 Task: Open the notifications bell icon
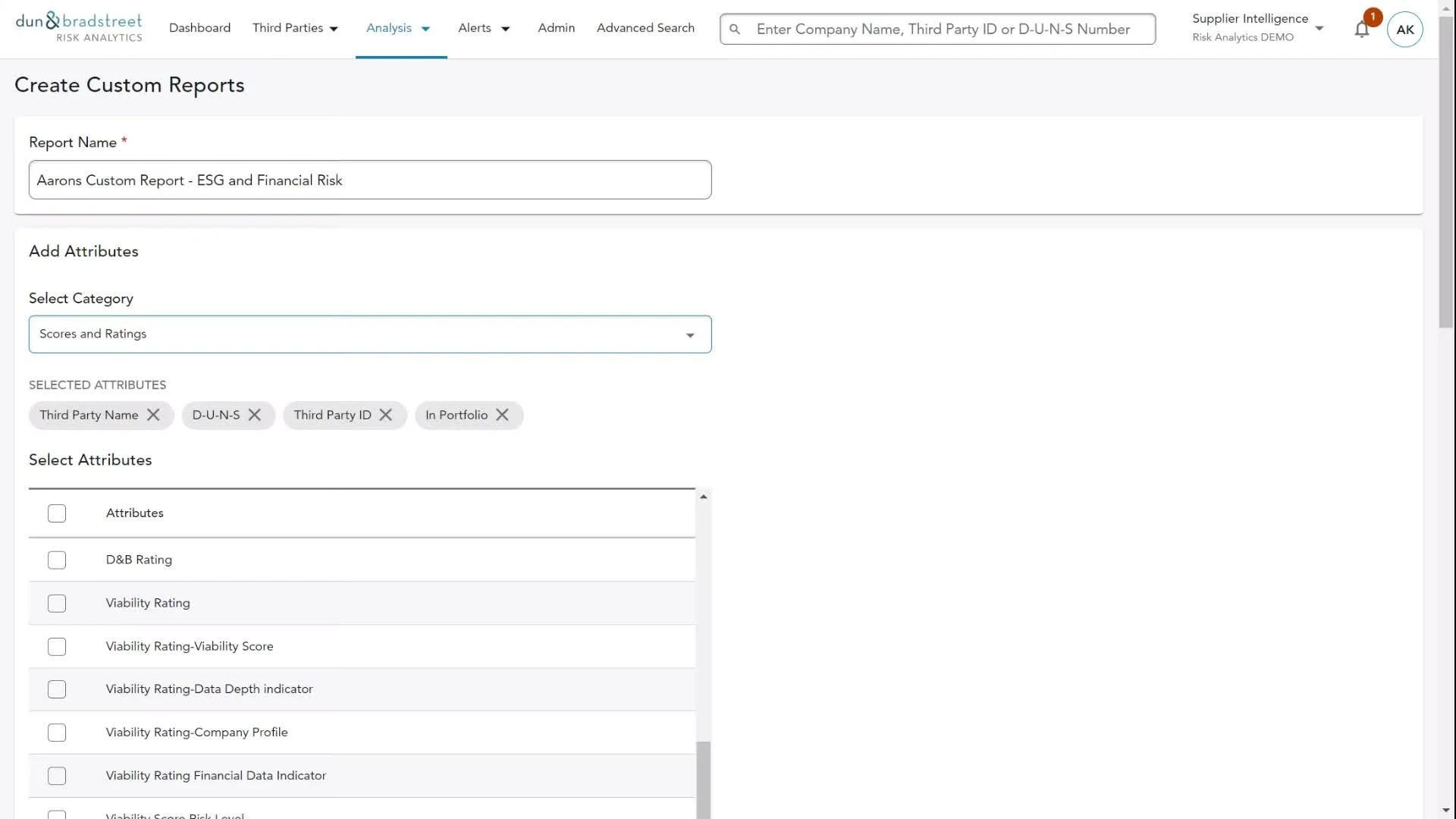(x=1362, y=30)
